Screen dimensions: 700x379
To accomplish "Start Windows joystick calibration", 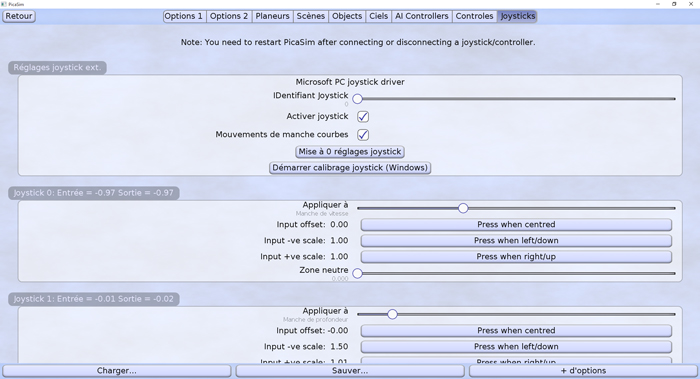I will (350, 168).
